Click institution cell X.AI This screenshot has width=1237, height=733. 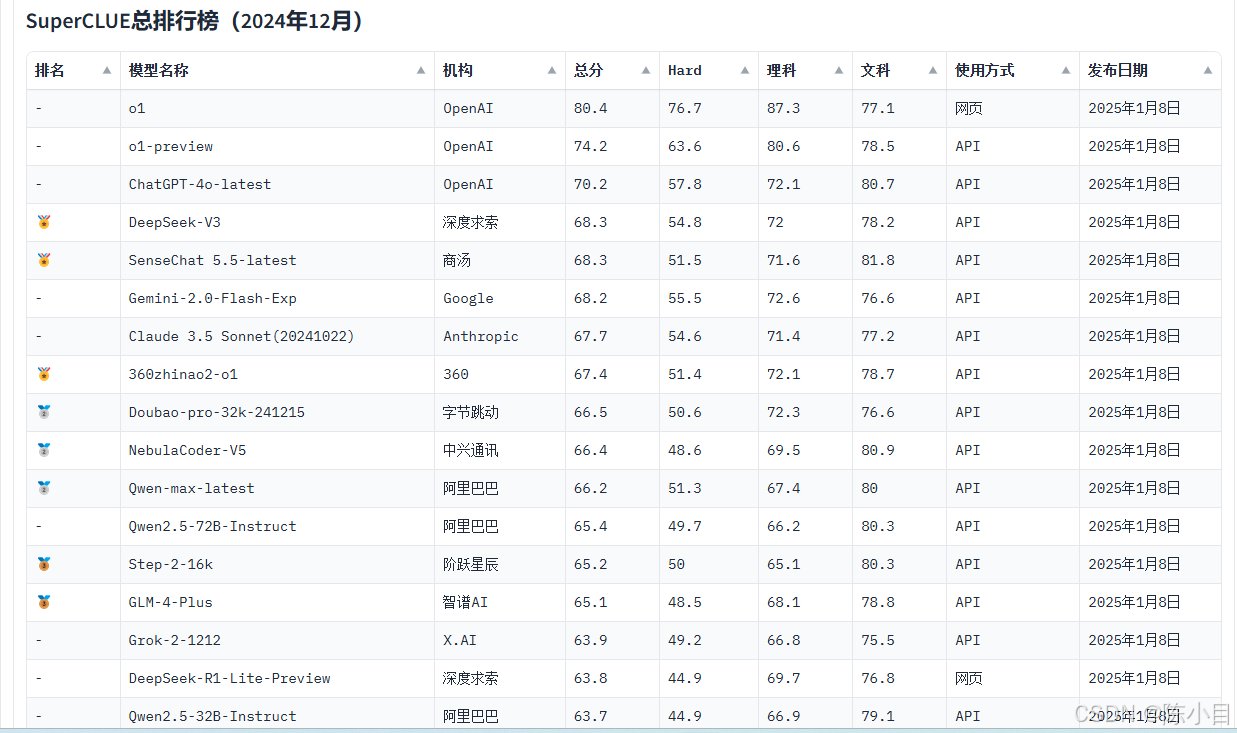point(460,640)
